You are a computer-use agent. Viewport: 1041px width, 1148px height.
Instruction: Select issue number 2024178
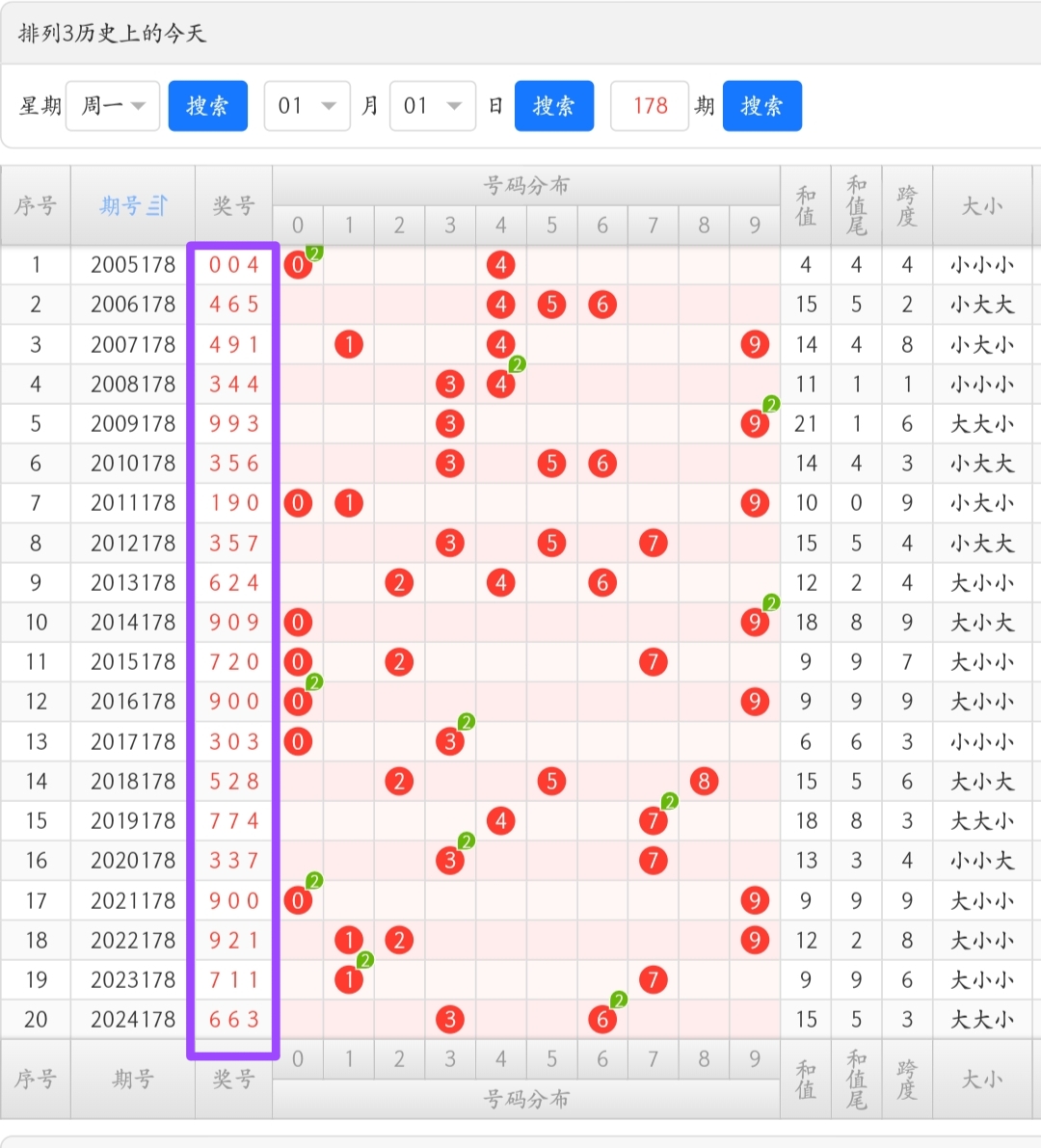[x=133, y=1019]
